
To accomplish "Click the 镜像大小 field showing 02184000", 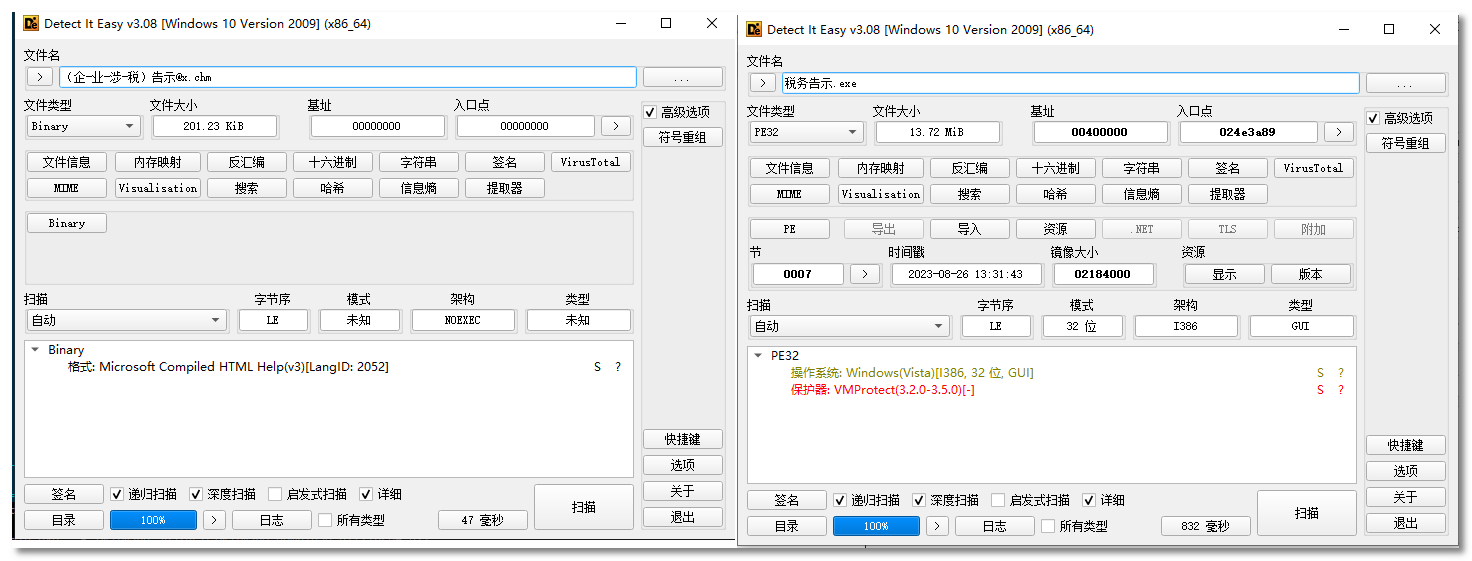I will coord(1103,274).
